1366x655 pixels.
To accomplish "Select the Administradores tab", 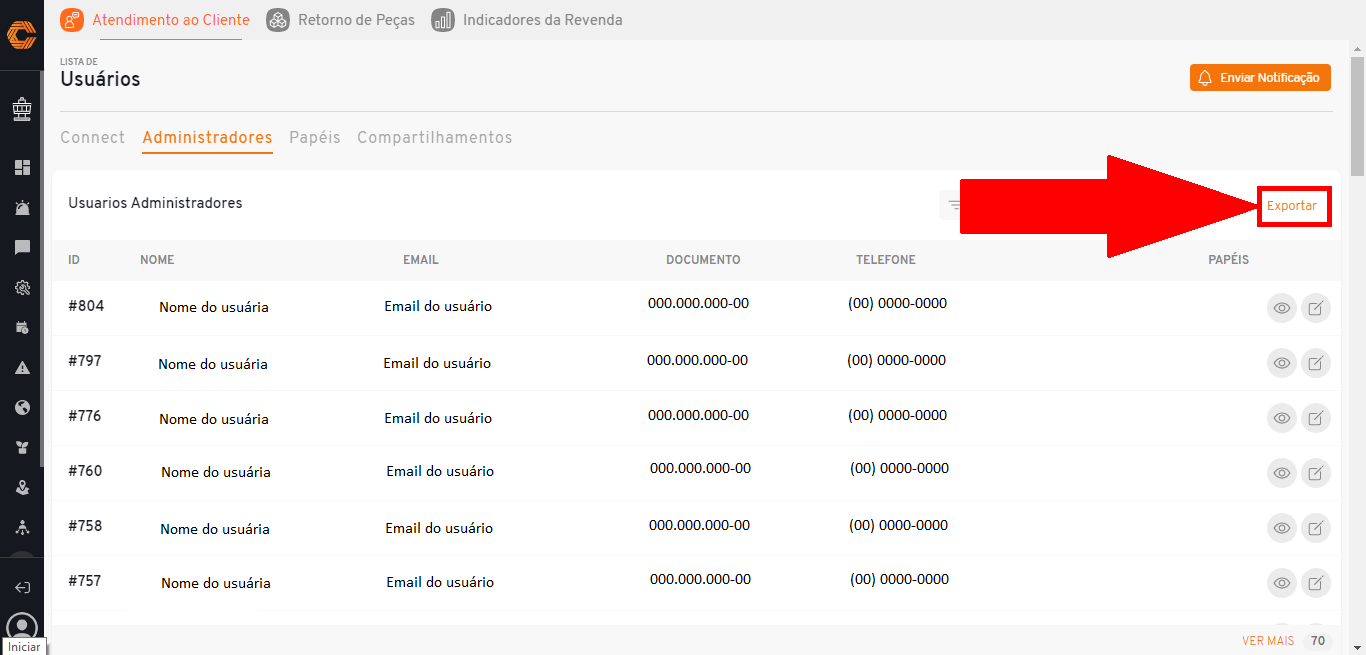I will pyautogui.click(x=207, y=138).
